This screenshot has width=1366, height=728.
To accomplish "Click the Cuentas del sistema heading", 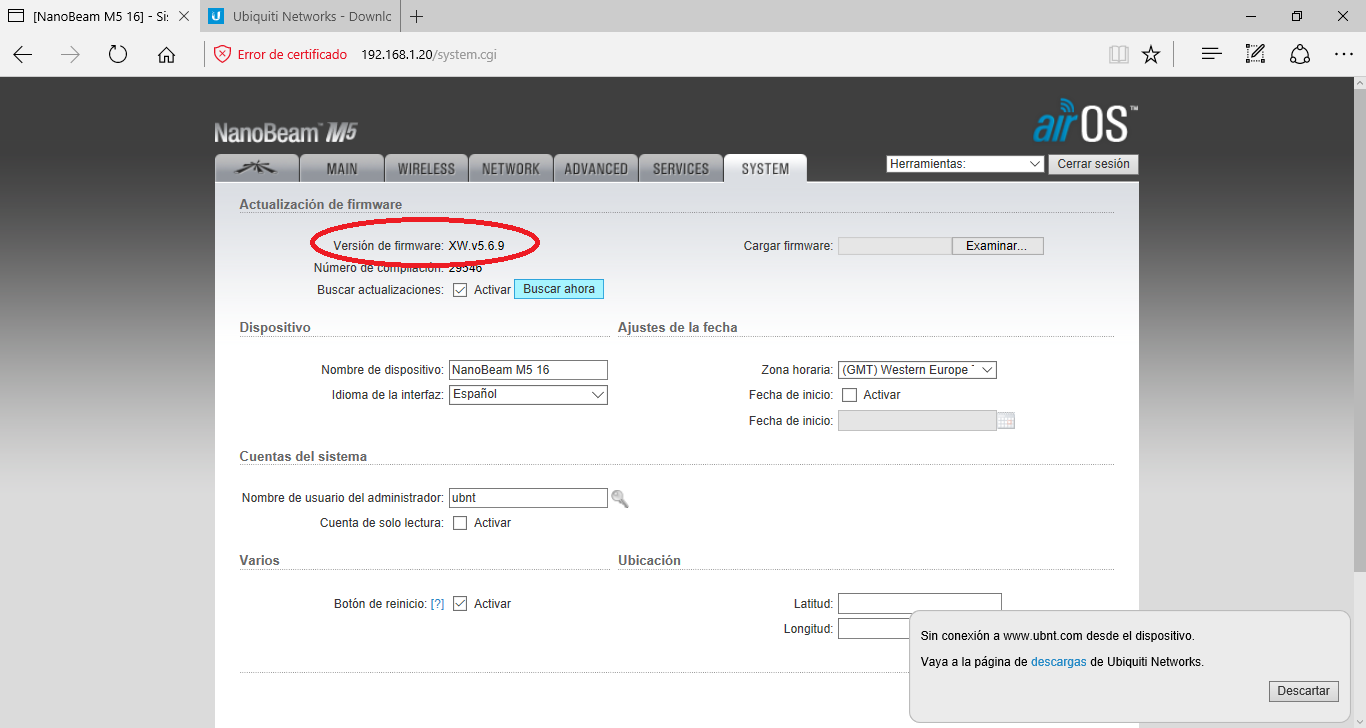I will click(303, 456).
